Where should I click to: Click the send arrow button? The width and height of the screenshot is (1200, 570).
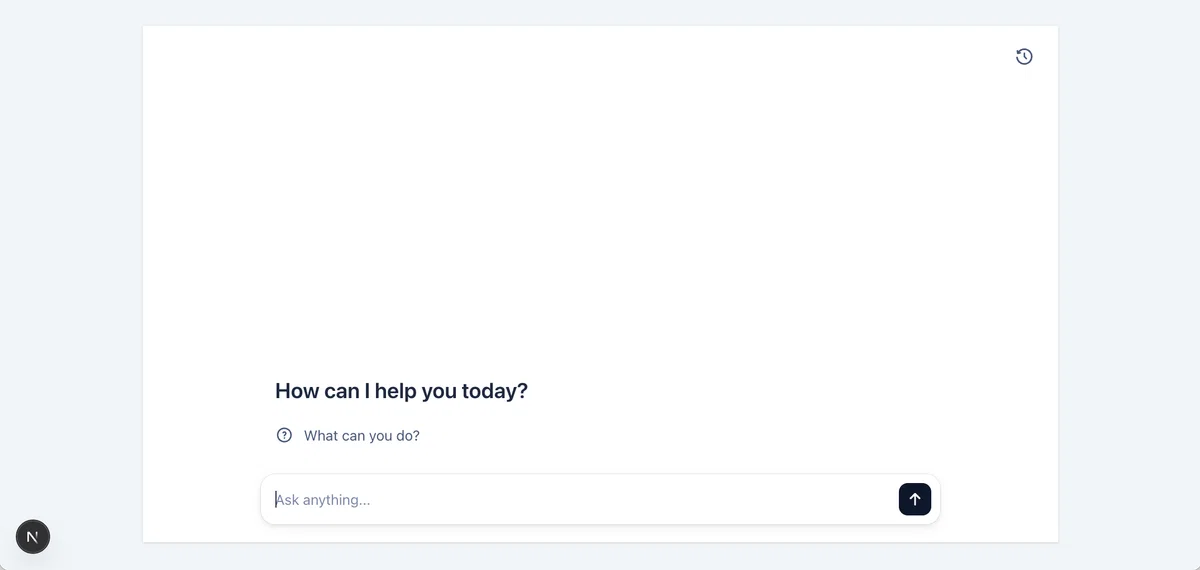pyautogui.click(x=915, y=499)
